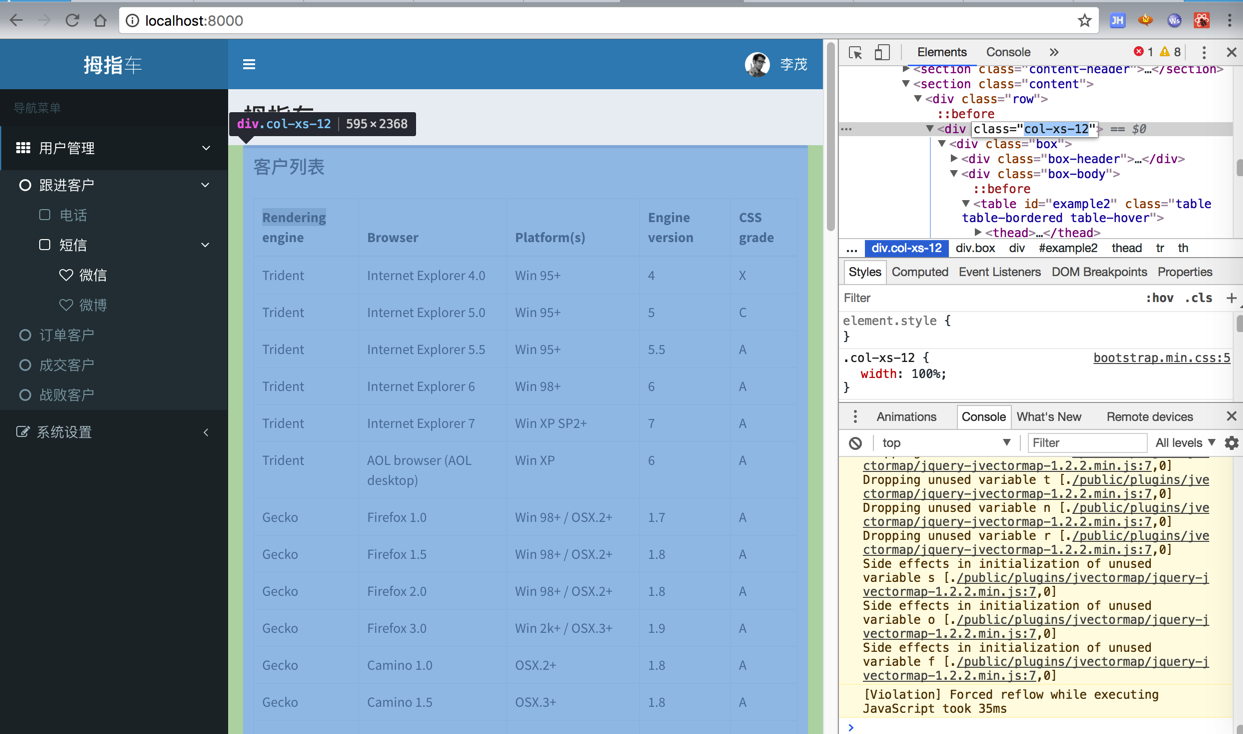This screenshot has width=1243, height=734.
Task: Open DOM Breakpoints tab
Action: click(x=1099, y=272)
